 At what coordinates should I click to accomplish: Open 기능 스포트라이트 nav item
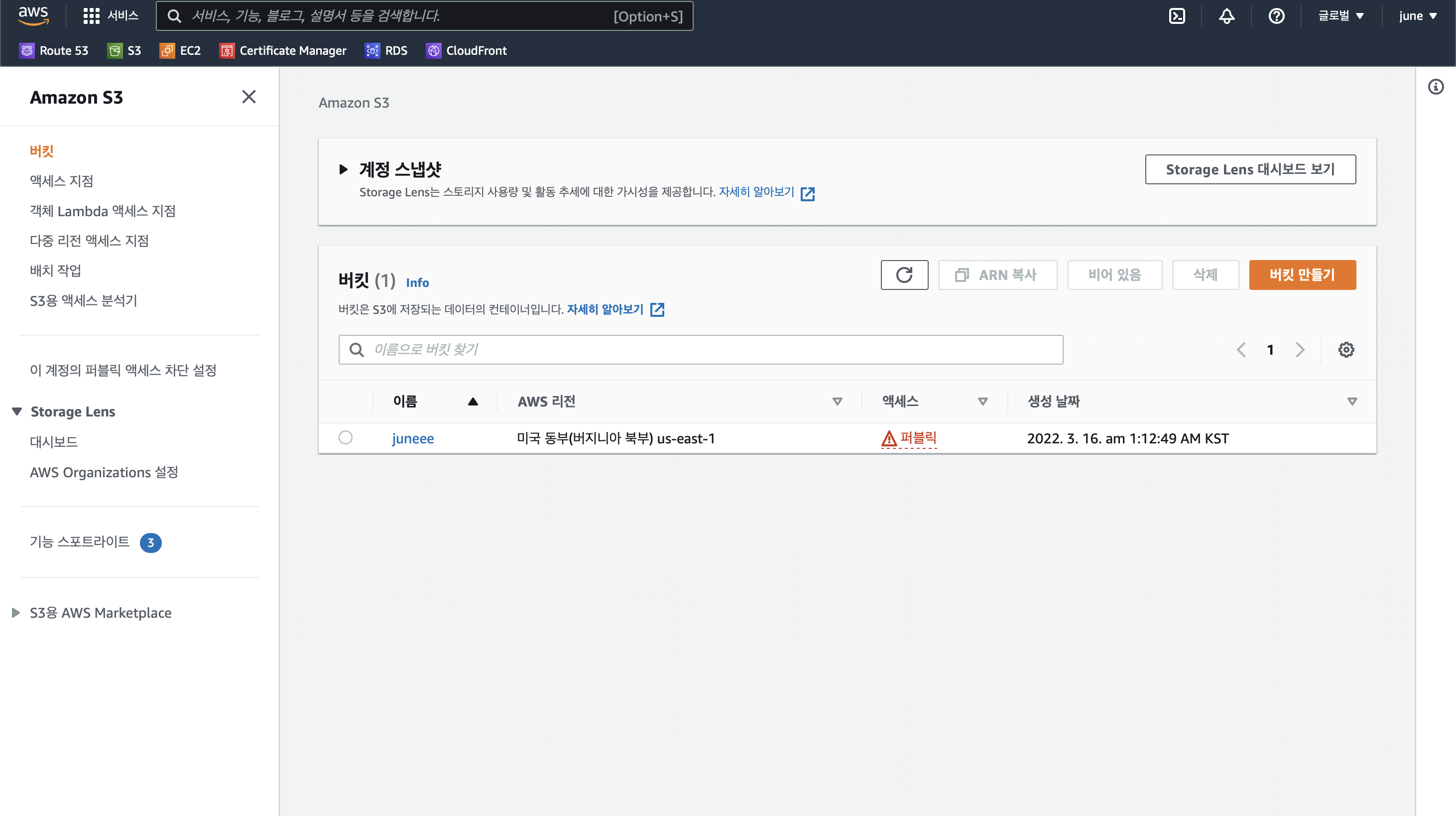point(79,542)
